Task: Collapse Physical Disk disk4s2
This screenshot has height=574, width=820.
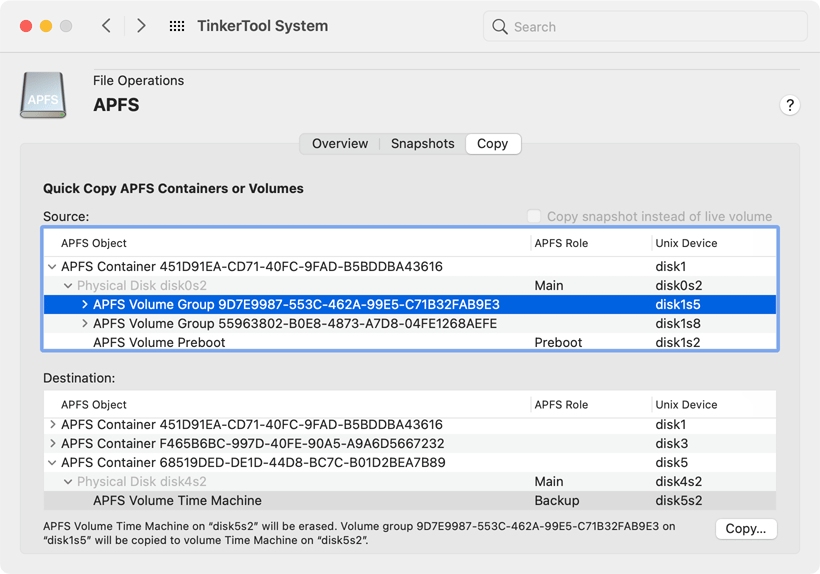Action: pyautogui.click(x=68, y=481)
